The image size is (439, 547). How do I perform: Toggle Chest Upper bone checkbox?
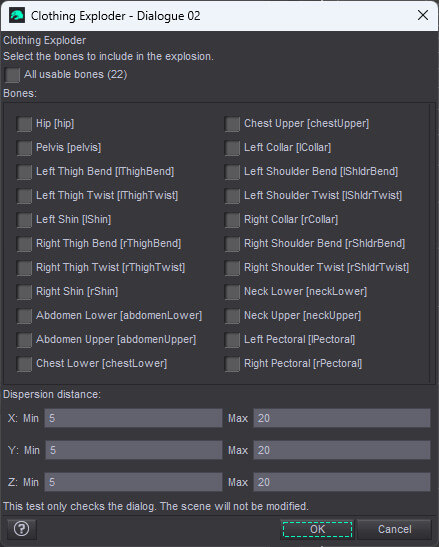[x=232, y=124]
